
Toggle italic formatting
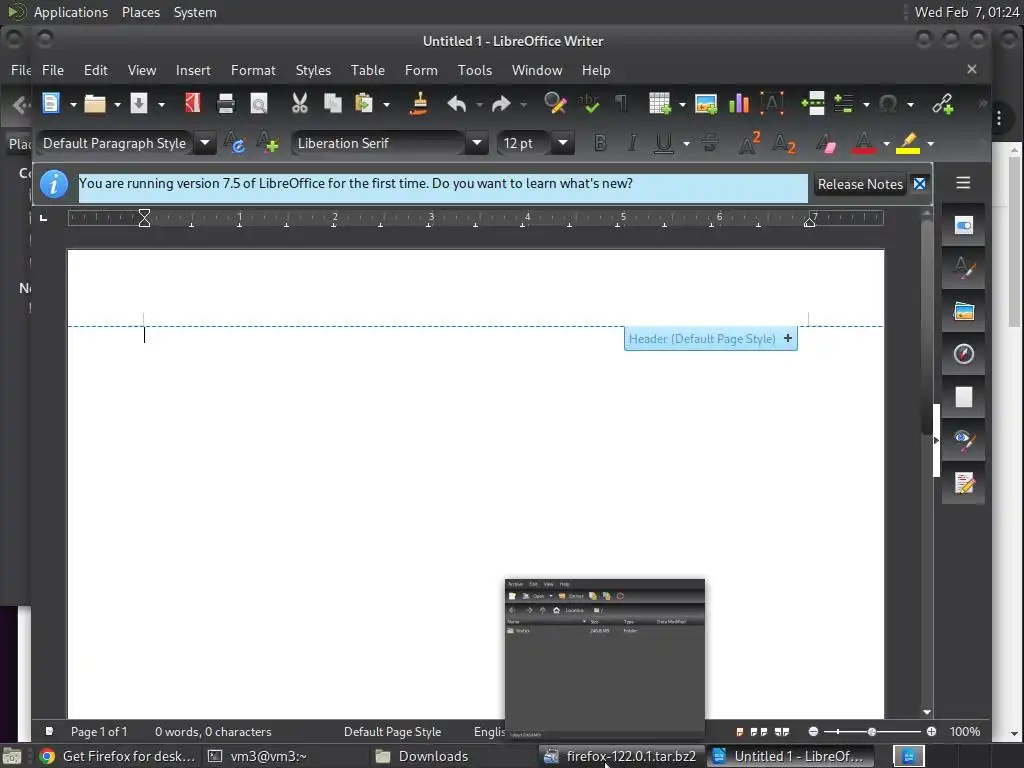(632, 143)
